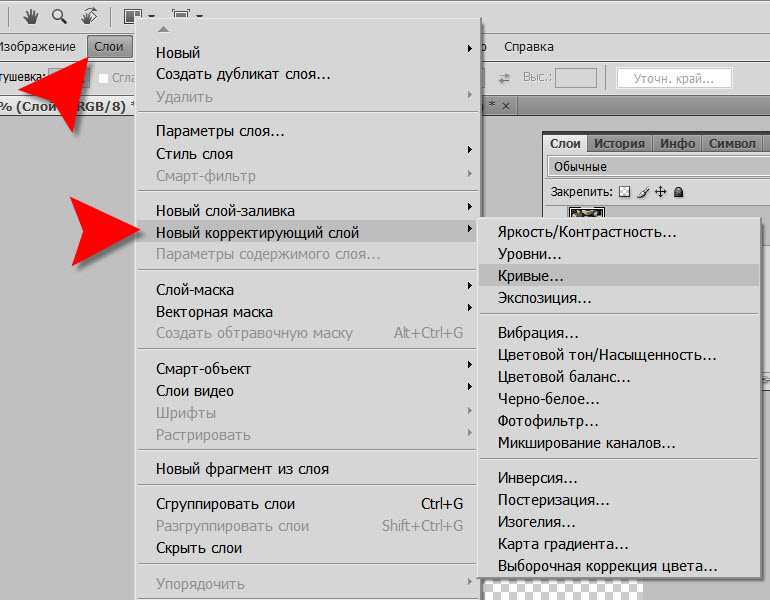Click the Выс. height input field

click(x=576, y=78)
